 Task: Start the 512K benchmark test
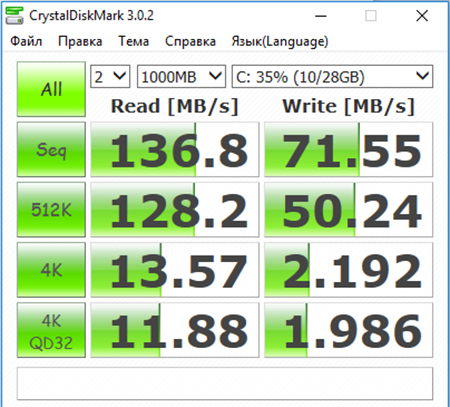click(x=51, y=210)
